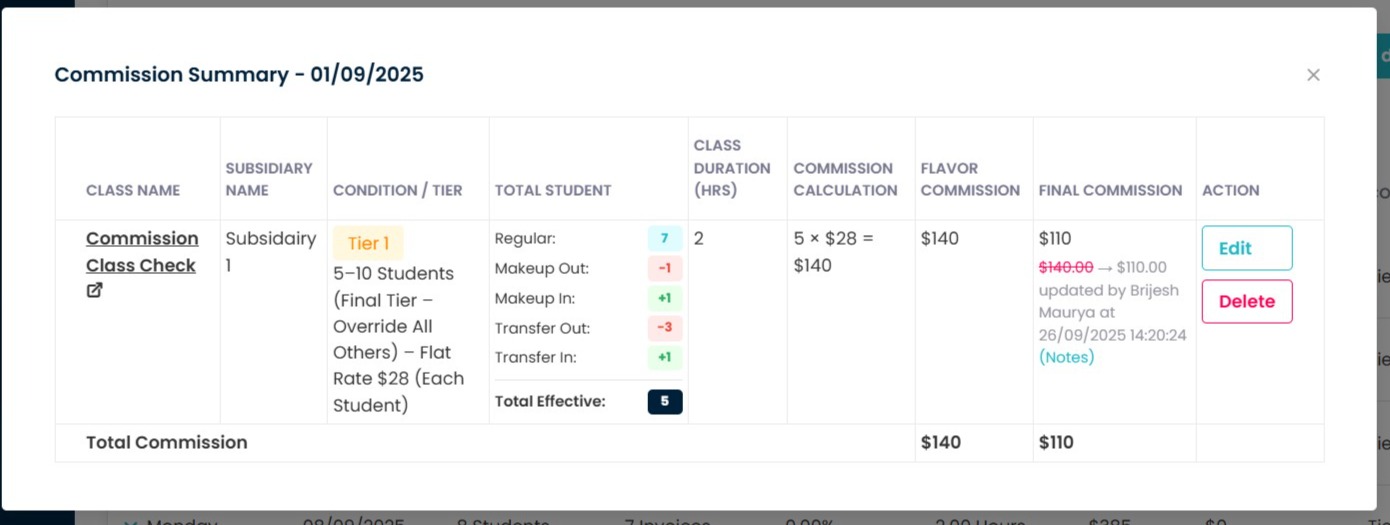Viewport: 1390px width, 525px height.
Task: Close the Commission Summary dialog
Action: (x=1313, y=75)
